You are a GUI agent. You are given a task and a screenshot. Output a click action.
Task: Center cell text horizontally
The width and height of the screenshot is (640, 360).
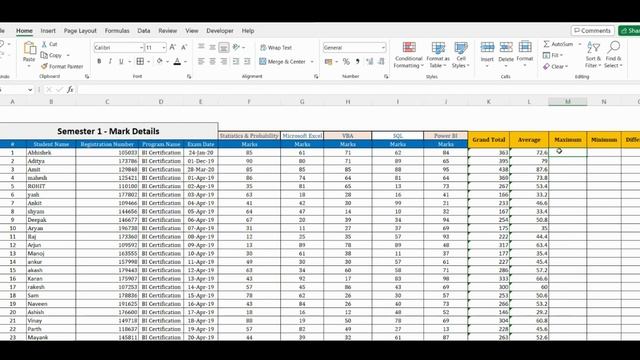coord(212,62)
